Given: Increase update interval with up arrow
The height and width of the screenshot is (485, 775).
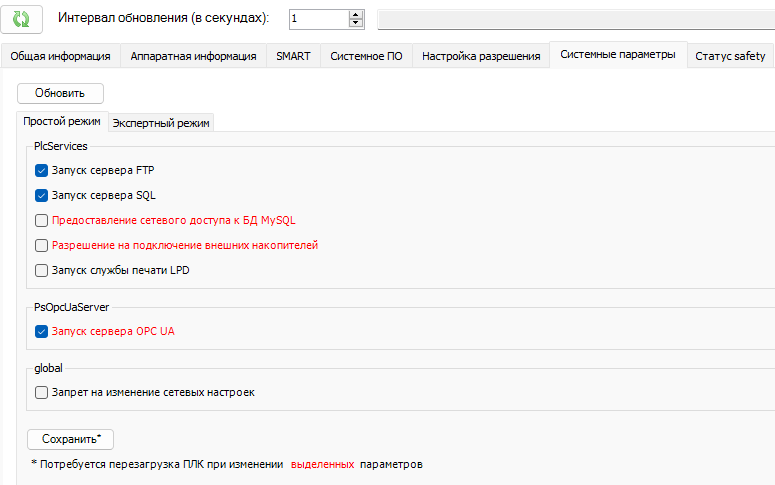Looking at the screenshot, I should (356, 14).
